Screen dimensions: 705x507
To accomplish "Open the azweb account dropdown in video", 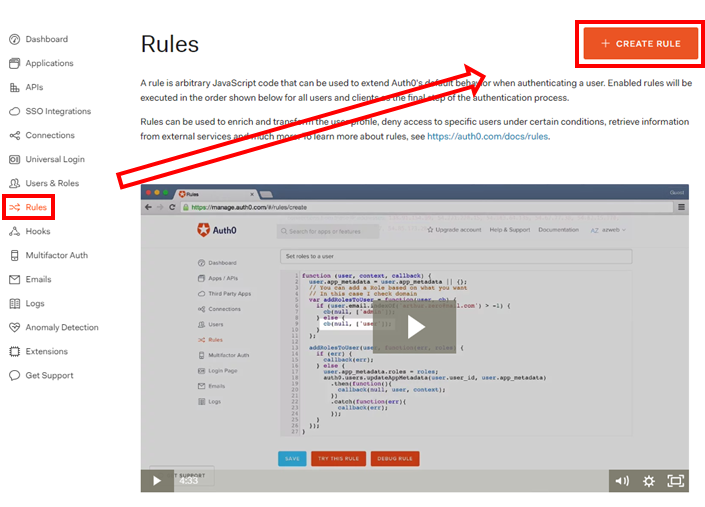I will (x=608, y=230).
